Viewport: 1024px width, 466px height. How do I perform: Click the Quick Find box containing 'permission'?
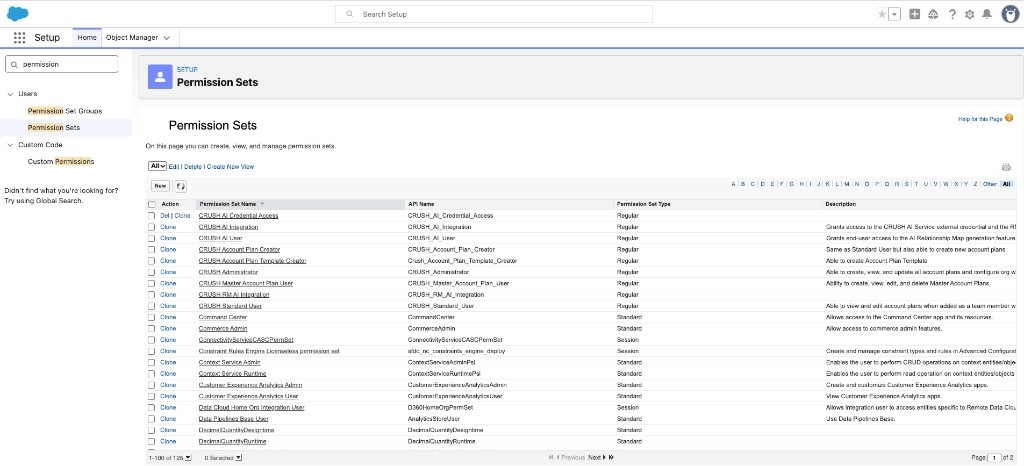coord(61,64)
